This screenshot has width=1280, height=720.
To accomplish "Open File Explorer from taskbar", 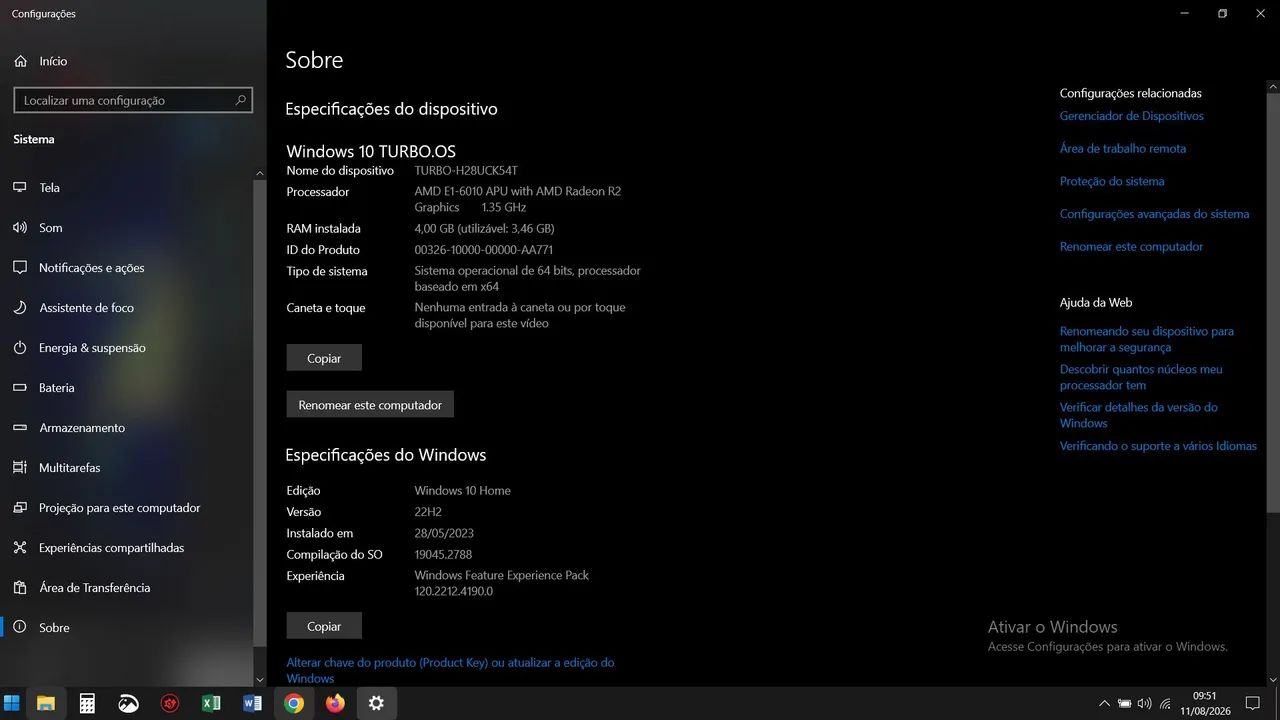I will tap(46, 703).
